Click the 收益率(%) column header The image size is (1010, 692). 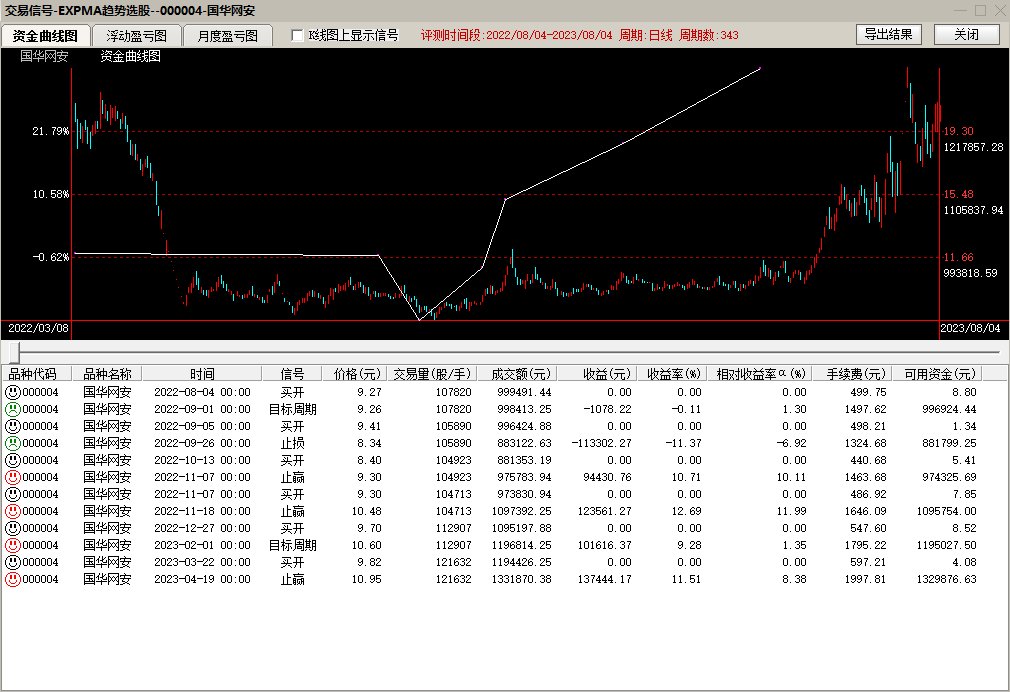673,374
